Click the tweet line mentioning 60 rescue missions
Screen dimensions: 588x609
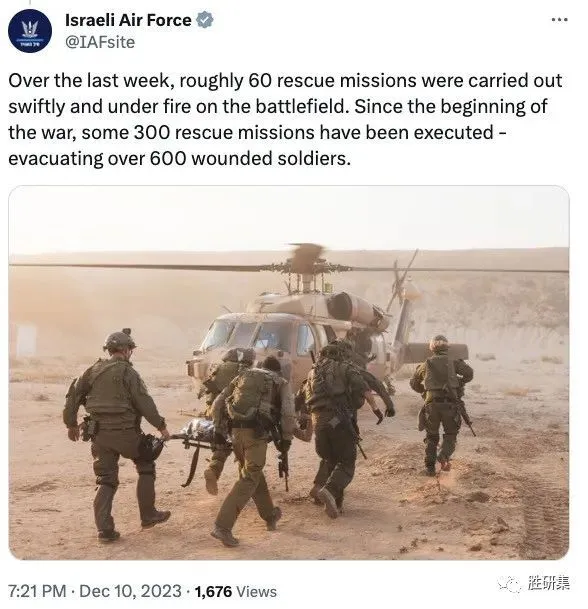(285, 81)
